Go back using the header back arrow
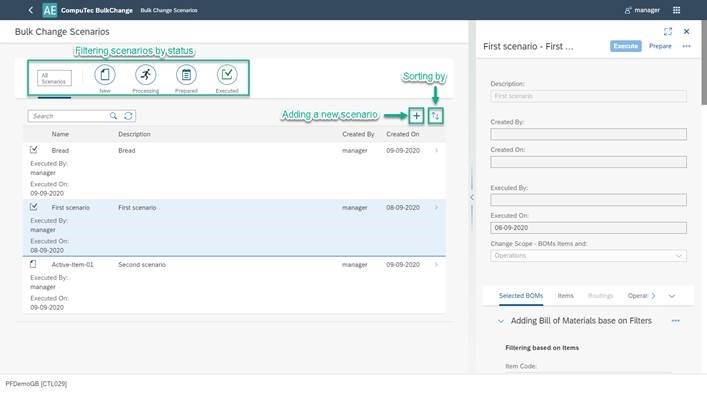Viewport: 707px width, 394px height. point(31,10)
